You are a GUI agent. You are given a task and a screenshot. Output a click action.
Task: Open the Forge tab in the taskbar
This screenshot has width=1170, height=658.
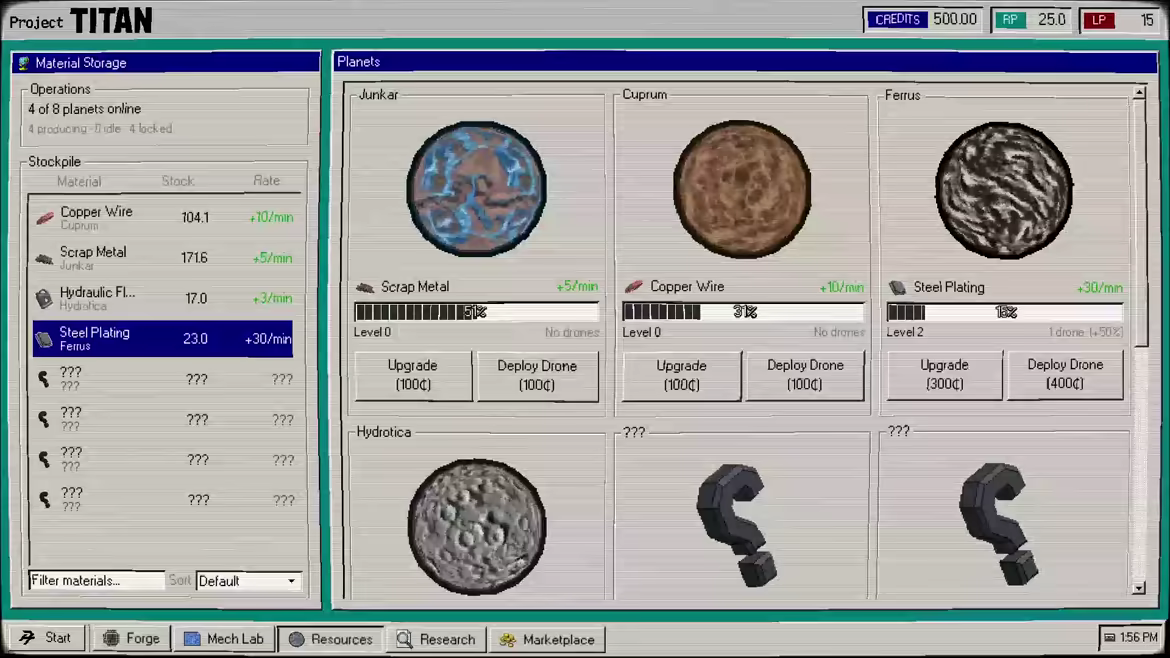point(131,639)
